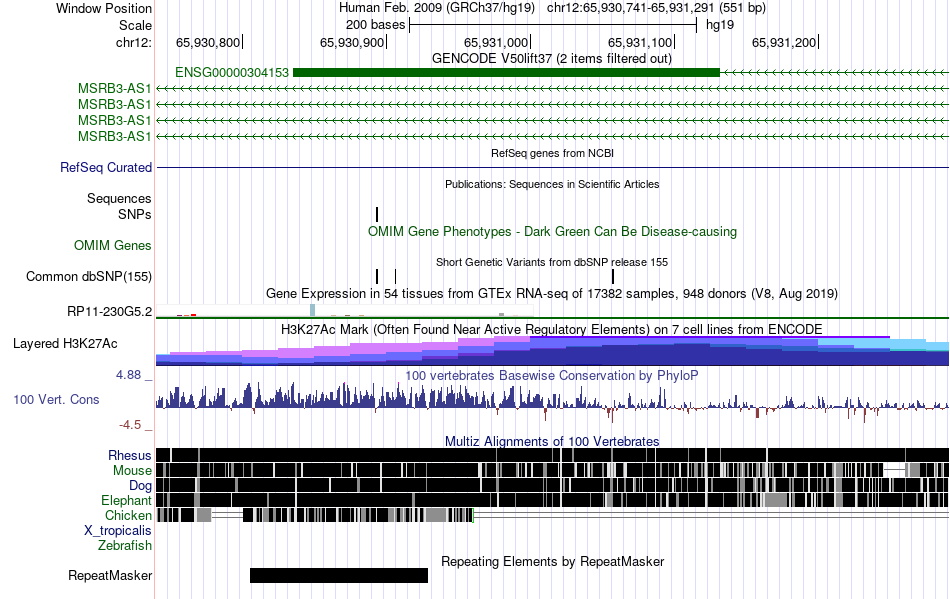
Task: Click the 200 bases scale bar
Action: [x=553, y=25]
